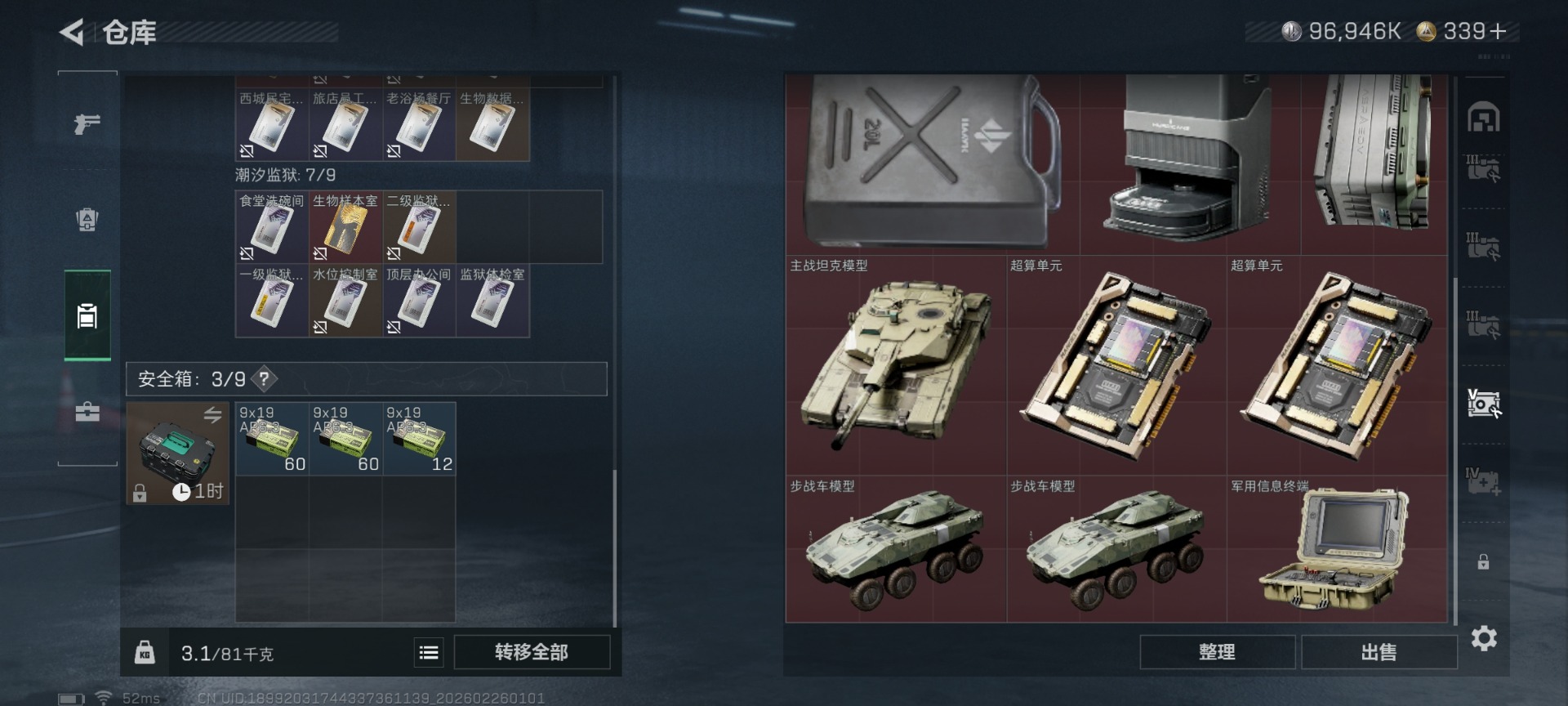Expand the IV medical extension box
The height and width of the screenshot is (706, 1568).
(1483, 481)
